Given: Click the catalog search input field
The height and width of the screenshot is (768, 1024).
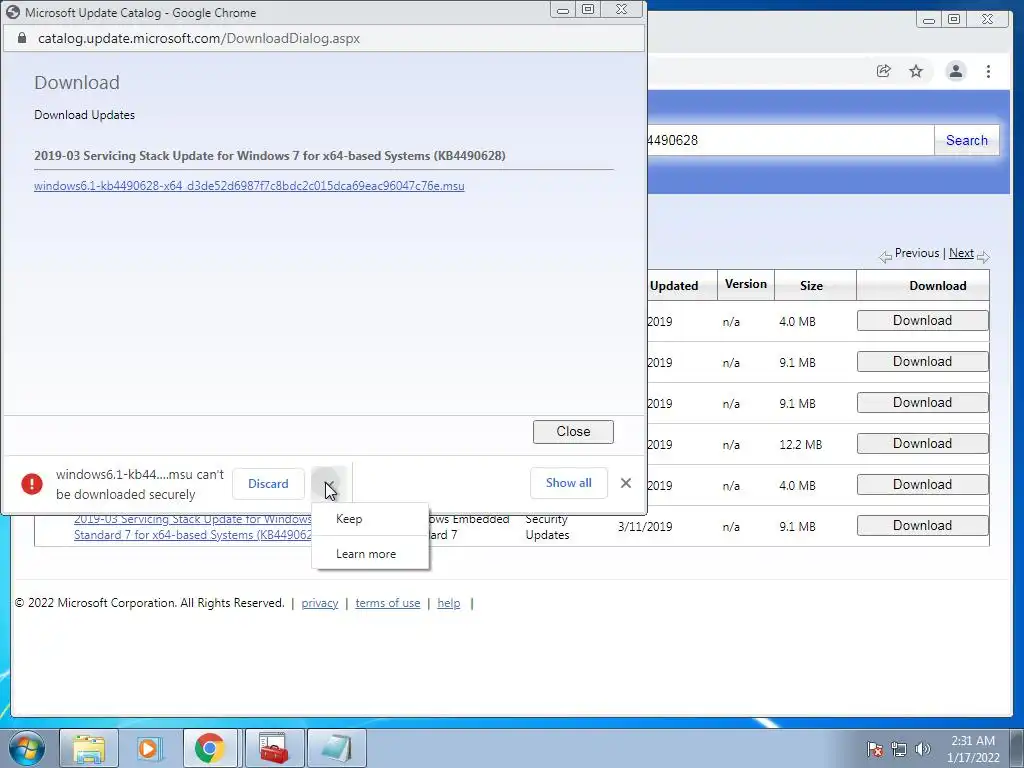Looking at the screenshot, I should (790, 140).
